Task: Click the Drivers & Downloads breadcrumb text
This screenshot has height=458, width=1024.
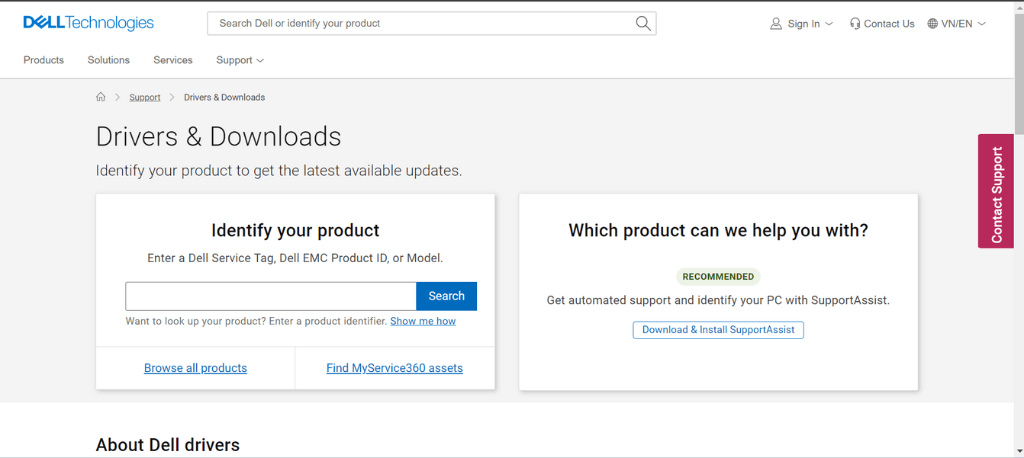Action: [x=224, y=97]
